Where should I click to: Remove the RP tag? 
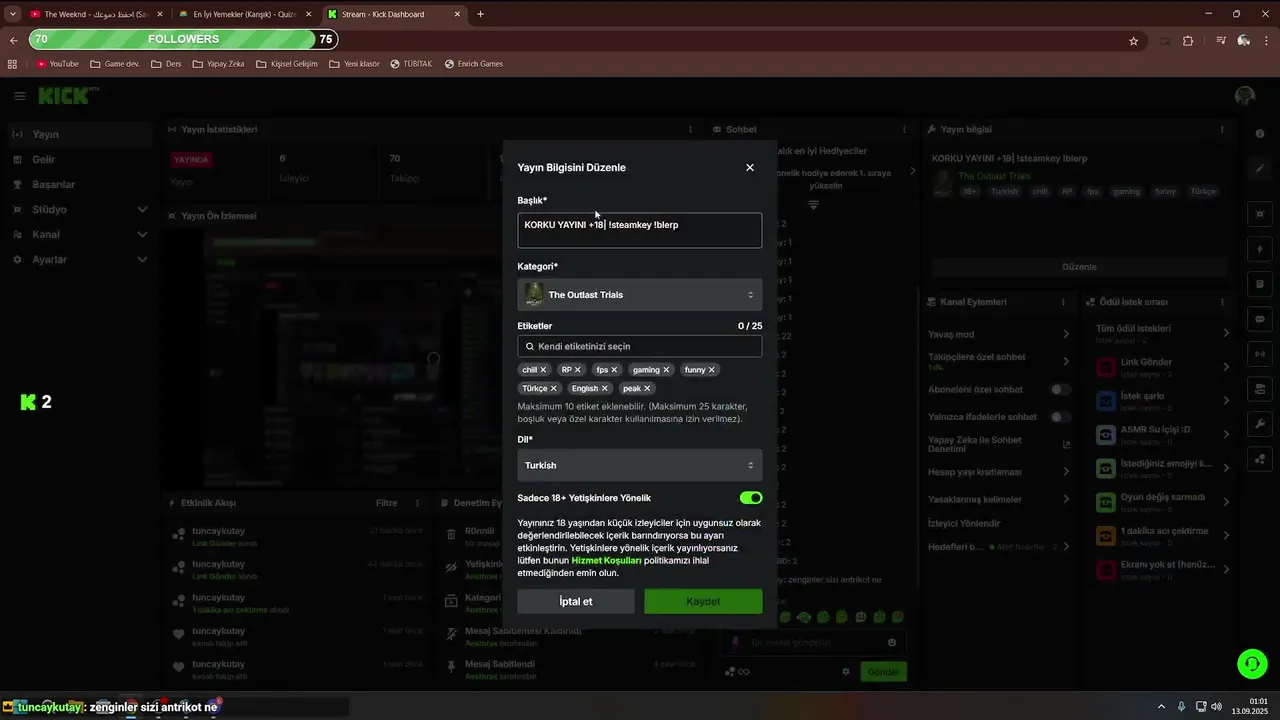pos(578,370)
